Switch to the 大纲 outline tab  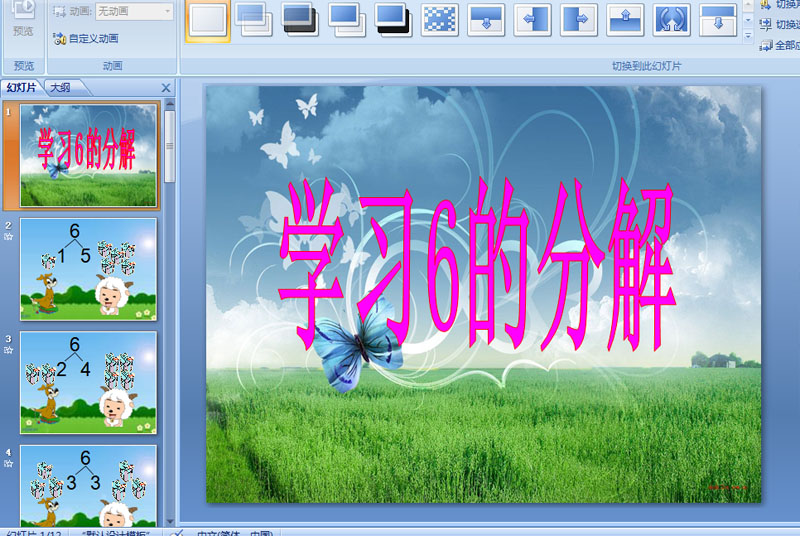pyautogui.click(x=60, y=88)
